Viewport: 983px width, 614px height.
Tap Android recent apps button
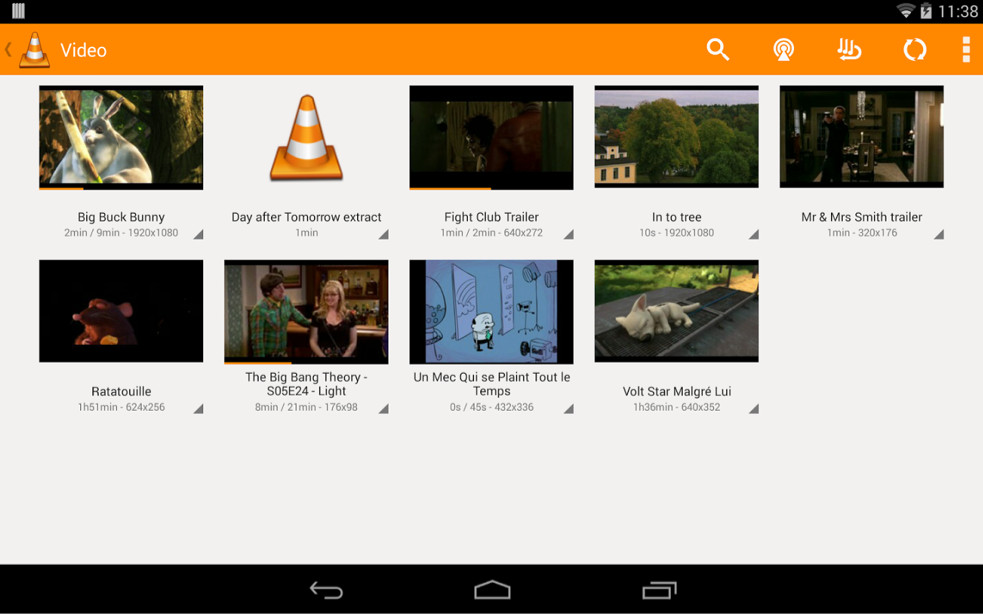pos(659,590)
